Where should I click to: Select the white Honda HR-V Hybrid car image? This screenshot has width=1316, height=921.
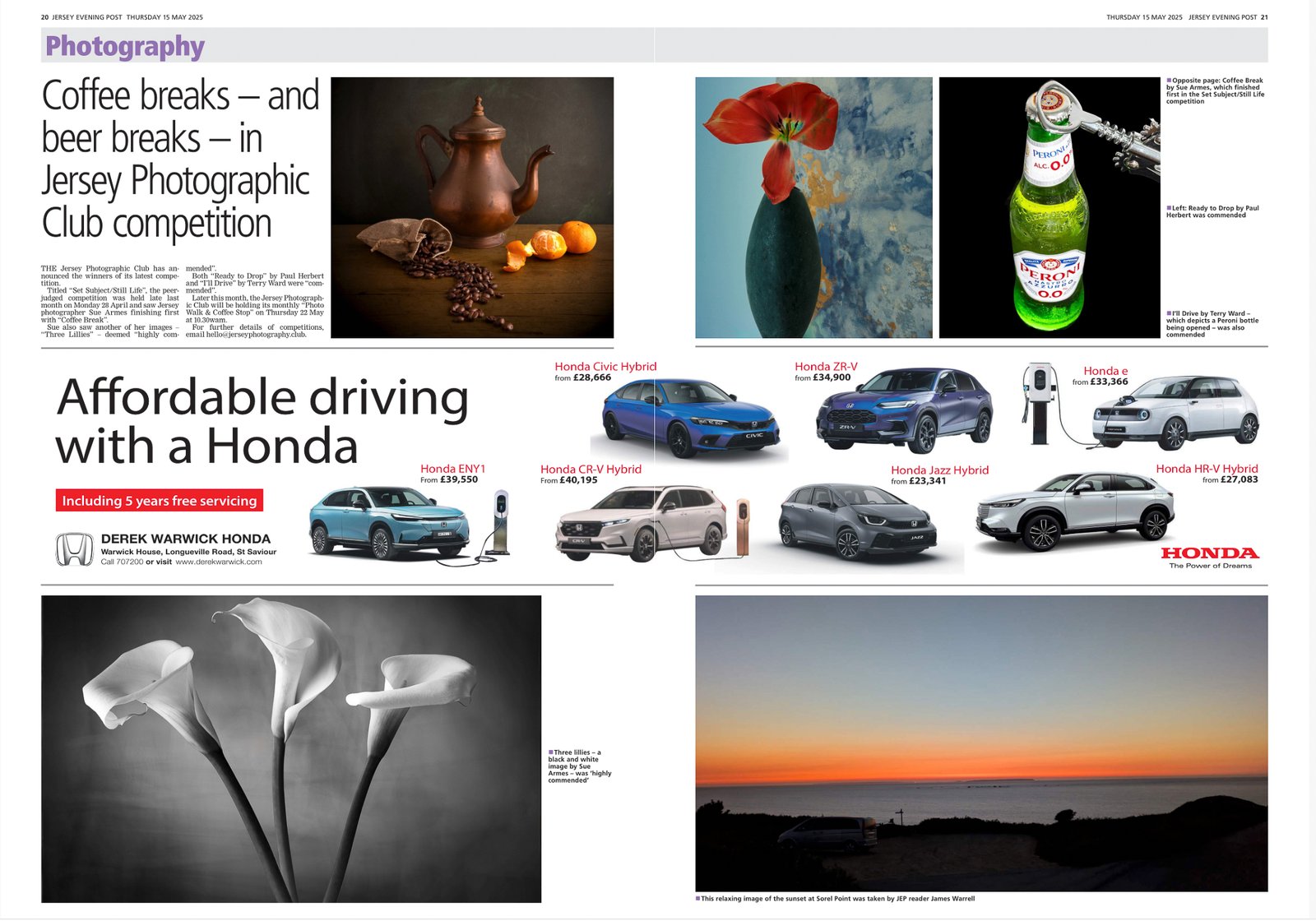coord(1075,511)
